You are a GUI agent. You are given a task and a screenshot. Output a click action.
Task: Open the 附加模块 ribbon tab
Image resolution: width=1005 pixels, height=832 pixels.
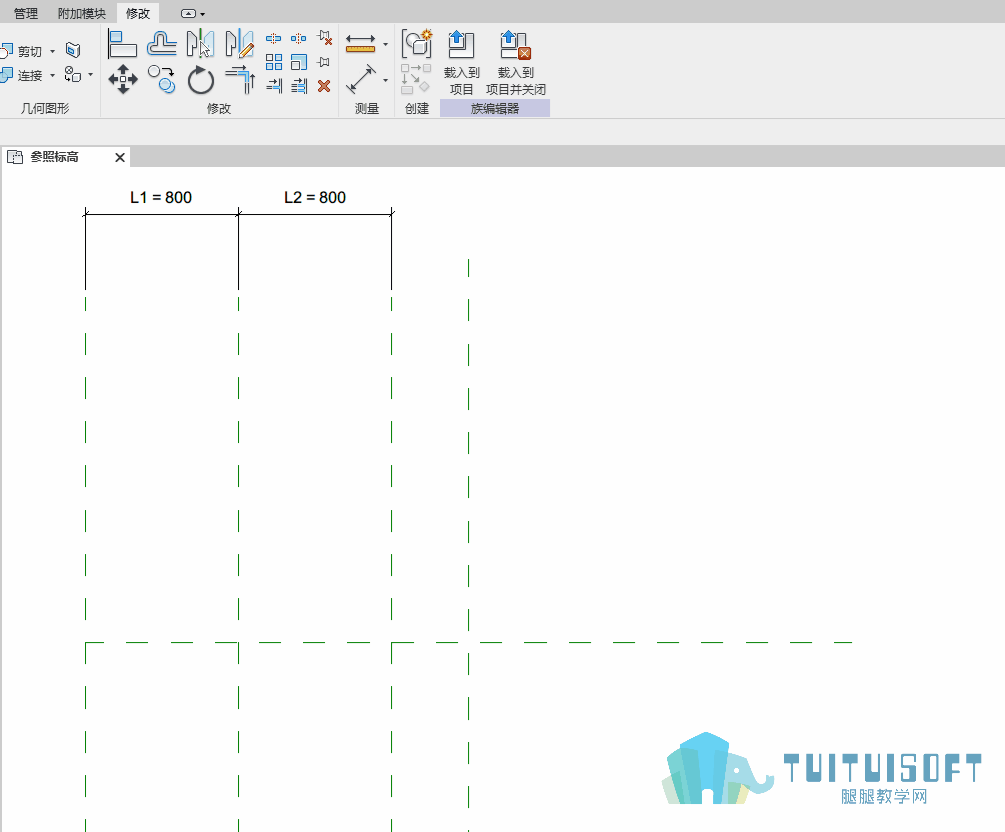pyautogui.click(x=81, y=13)
